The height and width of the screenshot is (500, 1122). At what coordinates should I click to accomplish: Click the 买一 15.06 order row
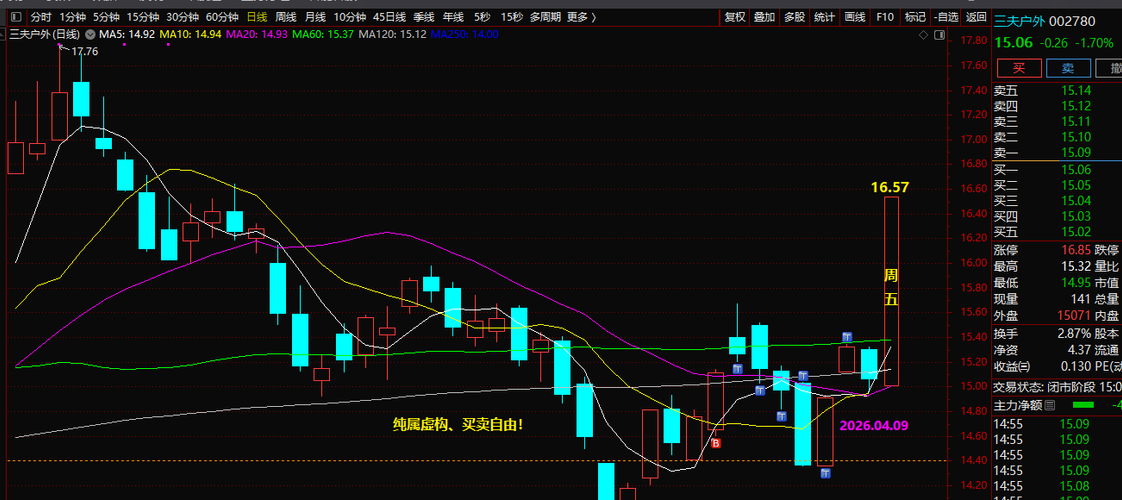pos(1058,169)
